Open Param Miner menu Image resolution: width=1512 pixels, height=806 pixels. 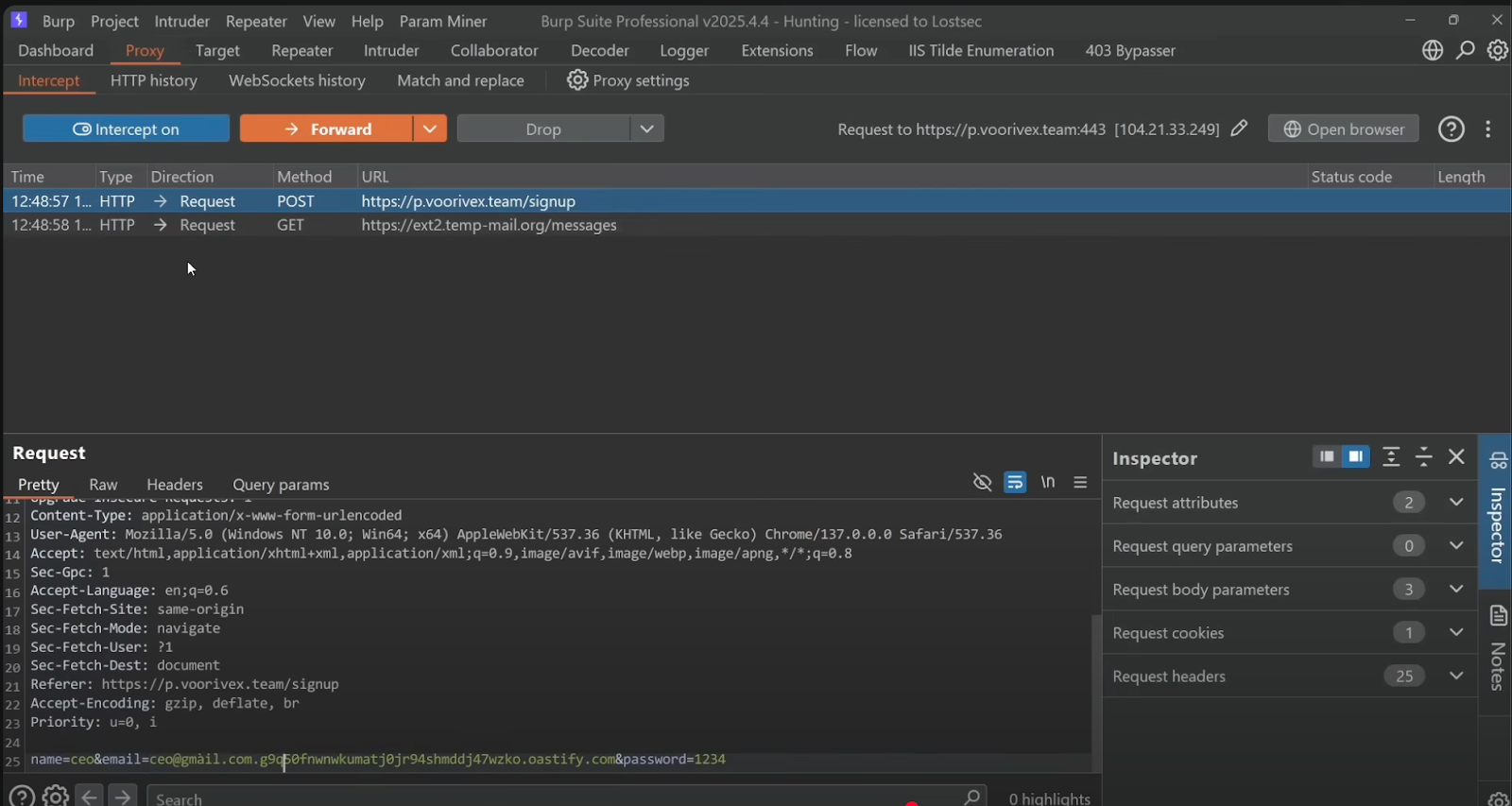443,21
